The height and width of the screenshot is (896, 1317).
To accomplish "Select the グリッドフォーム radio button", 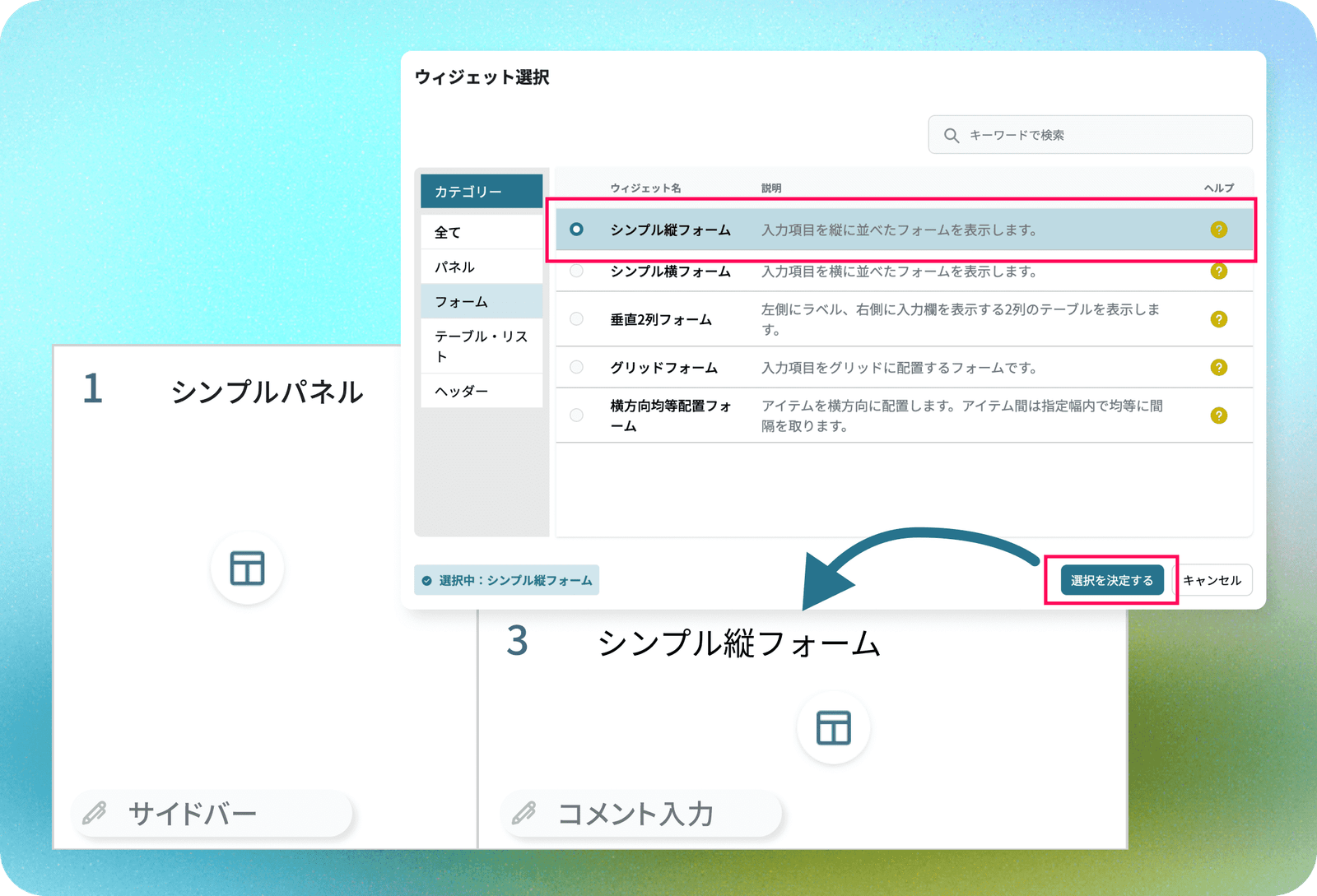I will pyautogui.click(x=576, y=368).
